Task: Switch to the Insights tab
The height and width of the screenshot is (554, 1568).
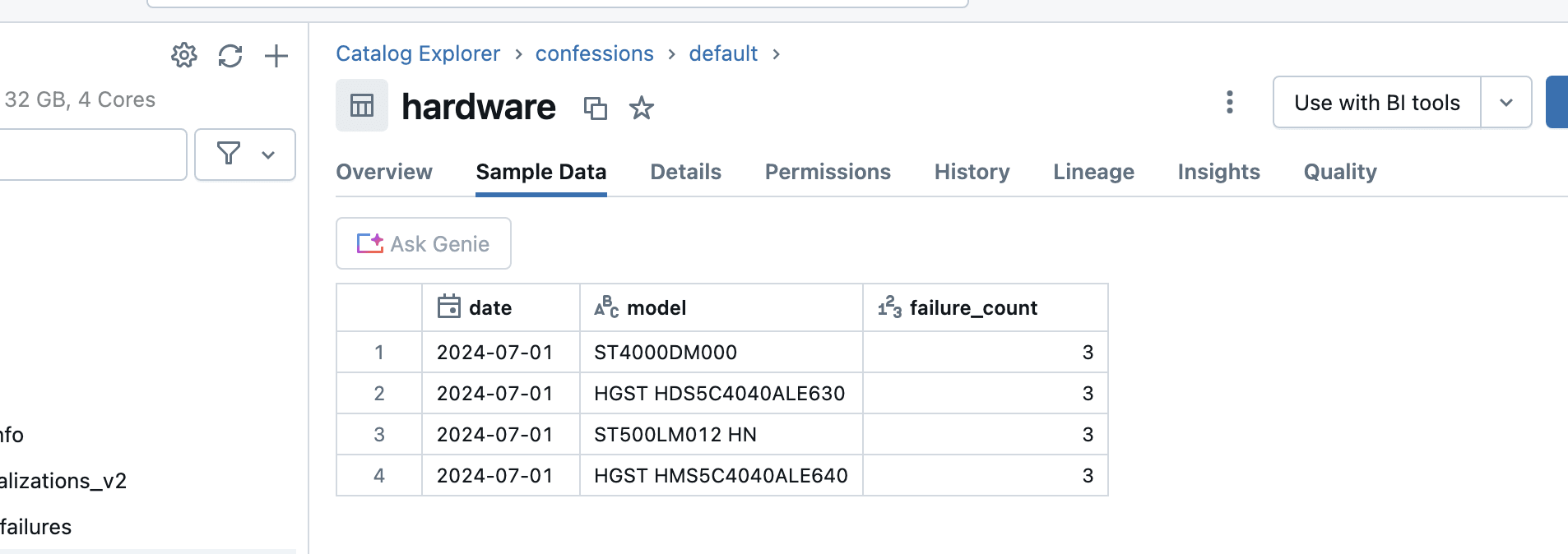Action: point(1219,172)
